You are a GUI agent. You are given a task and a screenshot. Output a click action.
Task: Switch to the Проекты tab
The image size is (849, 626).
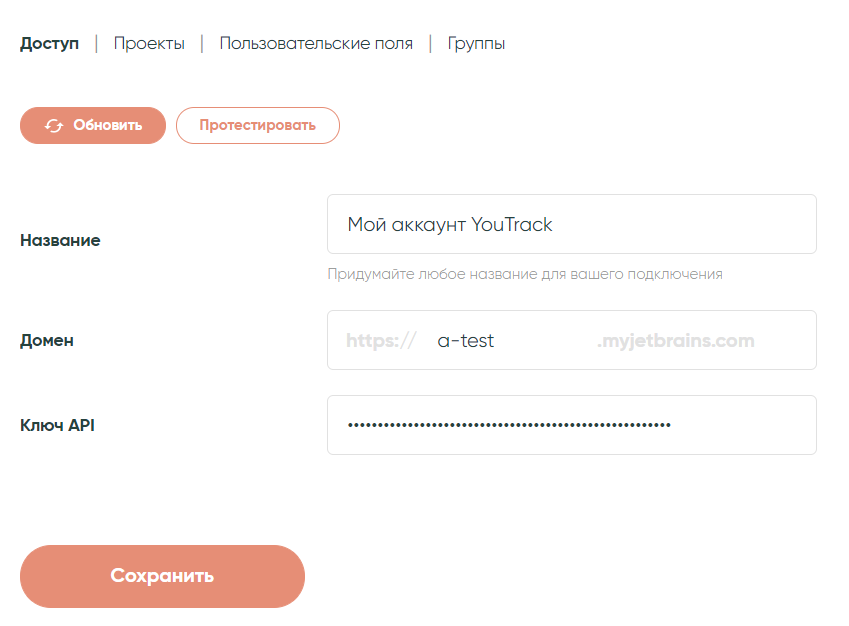149,44
